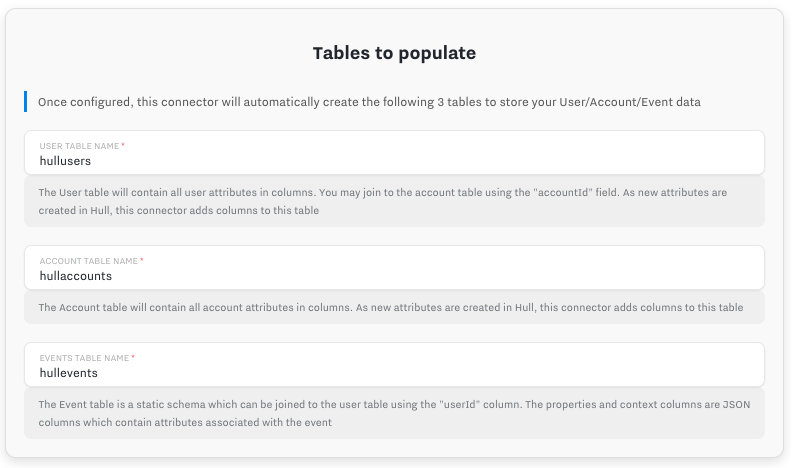Click the User table description box

[x=394, y=201]
